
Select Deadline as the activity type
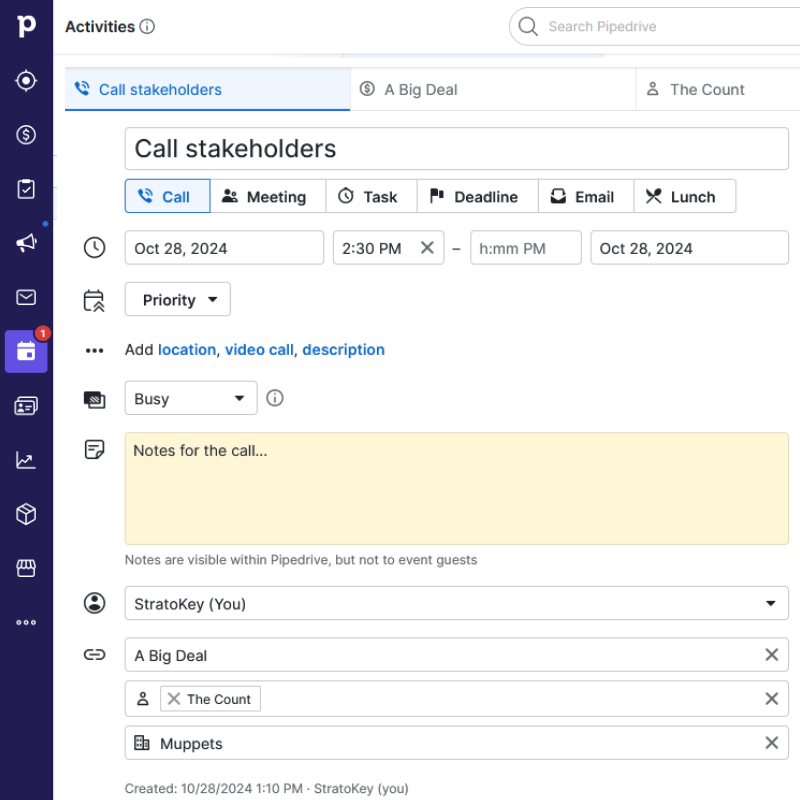[x=478, y=196]
